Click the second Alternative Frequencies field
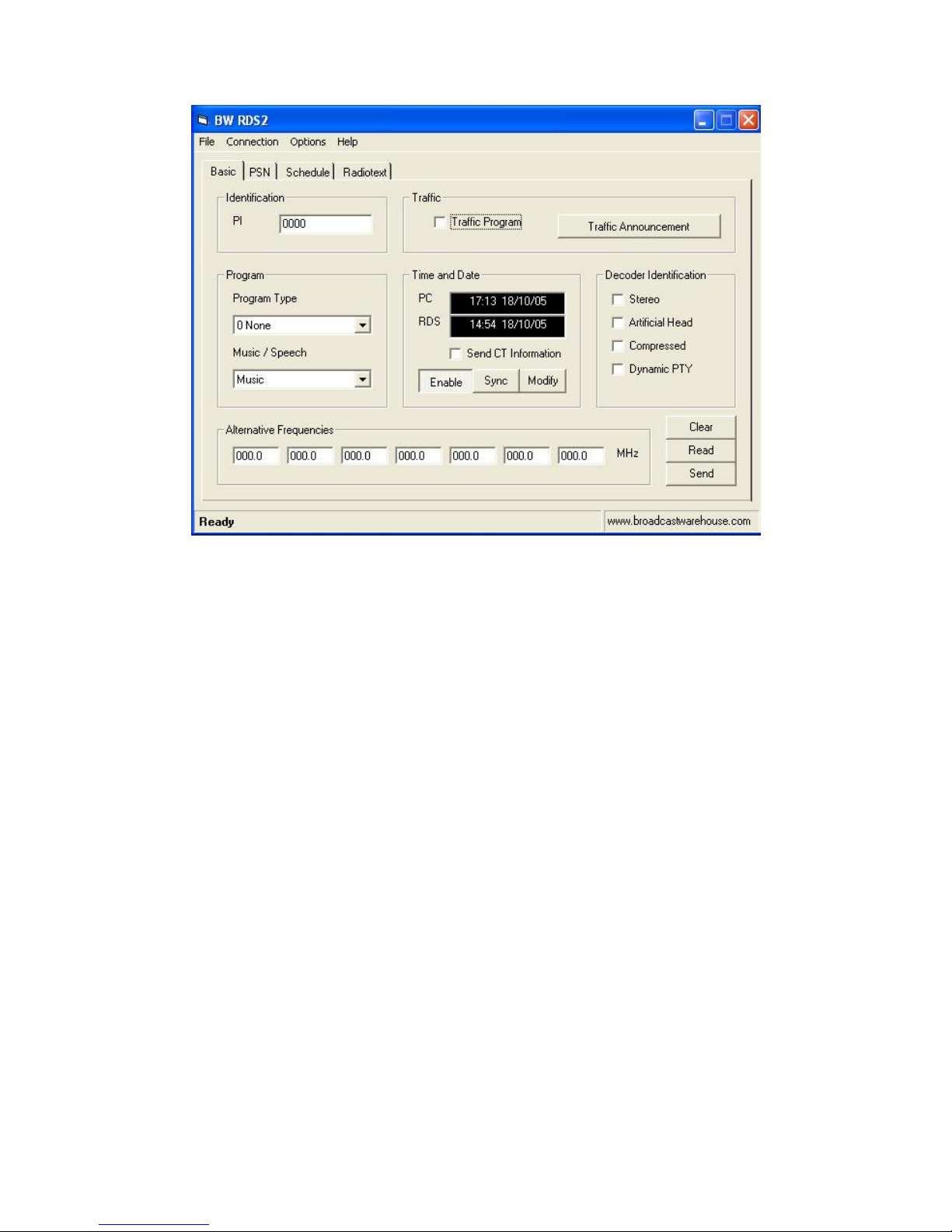This screenshot has width=952, height=1232. tap(310, 455)
